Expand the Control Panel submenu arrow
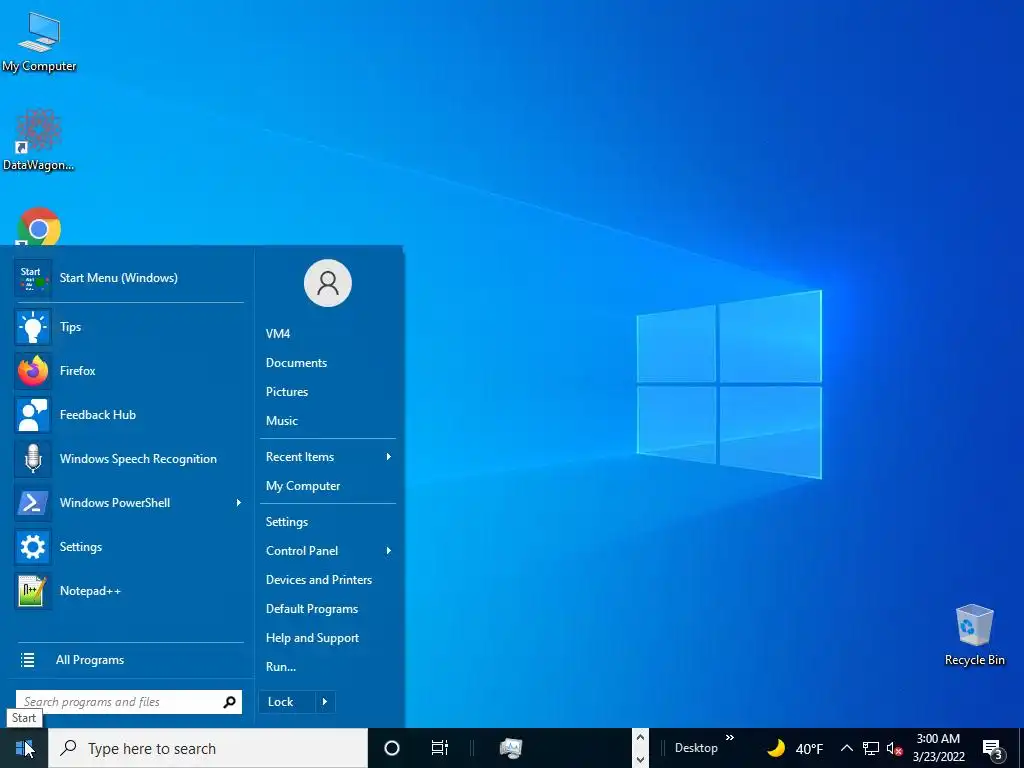The height and width of the screenshot is (768, 1024). coord(389,551)
